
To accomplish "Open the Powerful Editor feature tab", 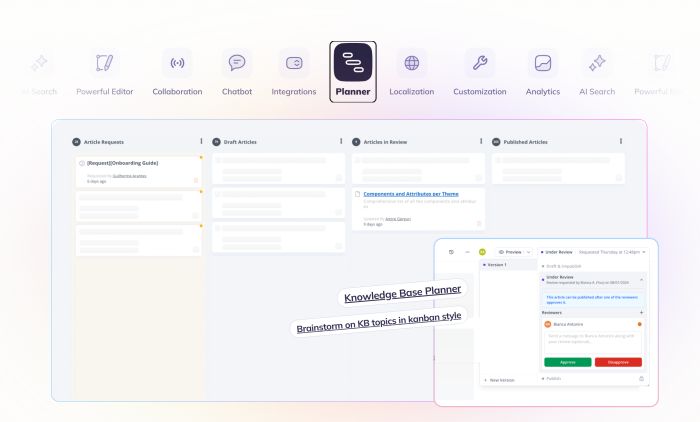I will (x=104, y=73).
